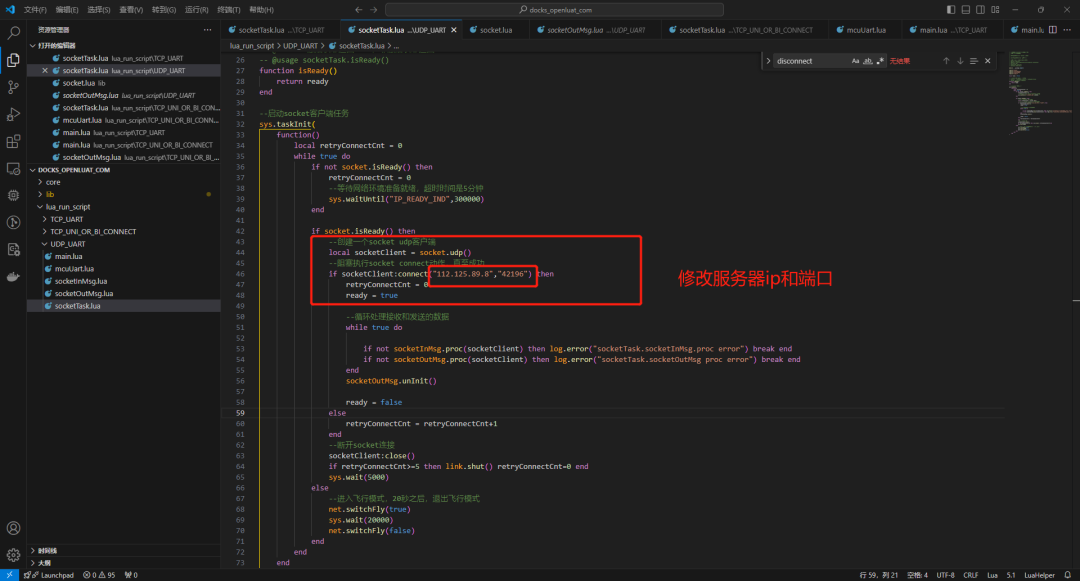Viewport: 1080px width, 581px height.
Task: Click the remote window status bar icon
Action: [9, 575]
